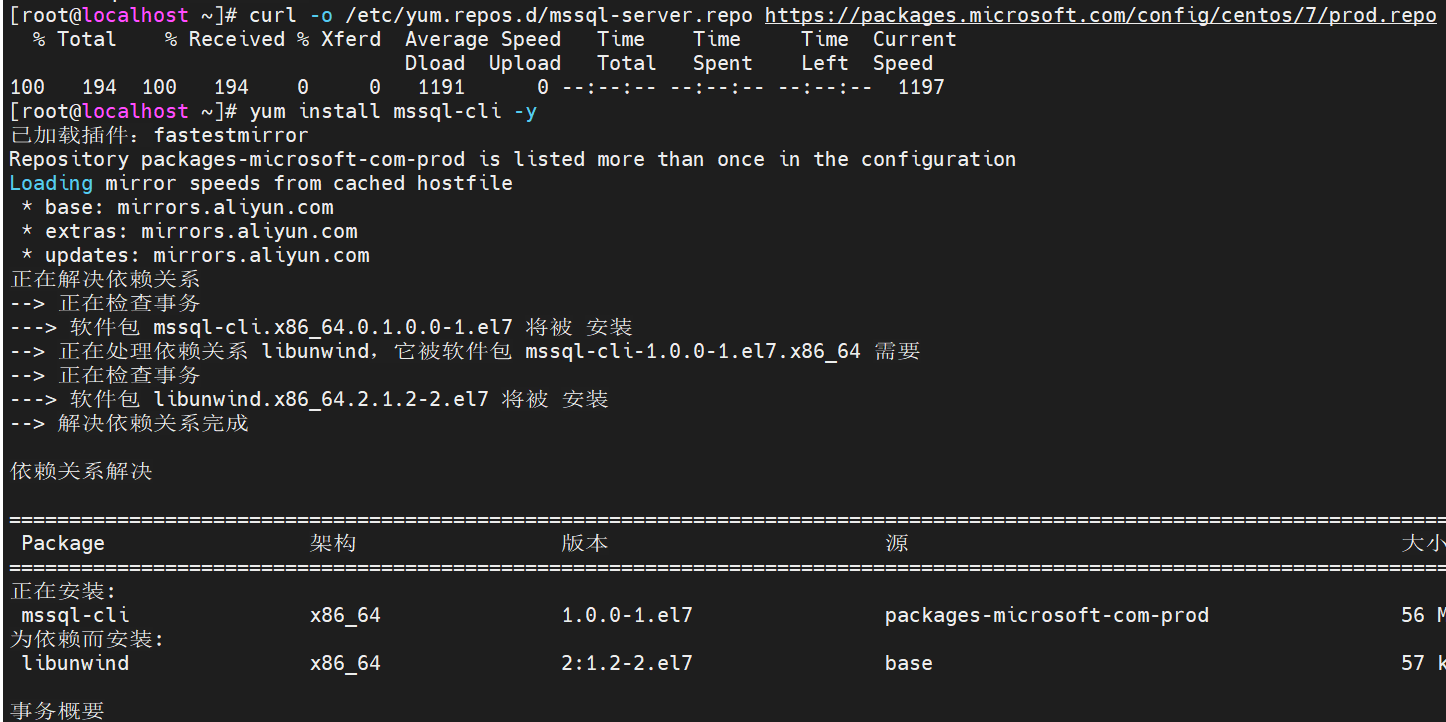Click version 1.0.0-1.el7 in the table

pos(627,615)
